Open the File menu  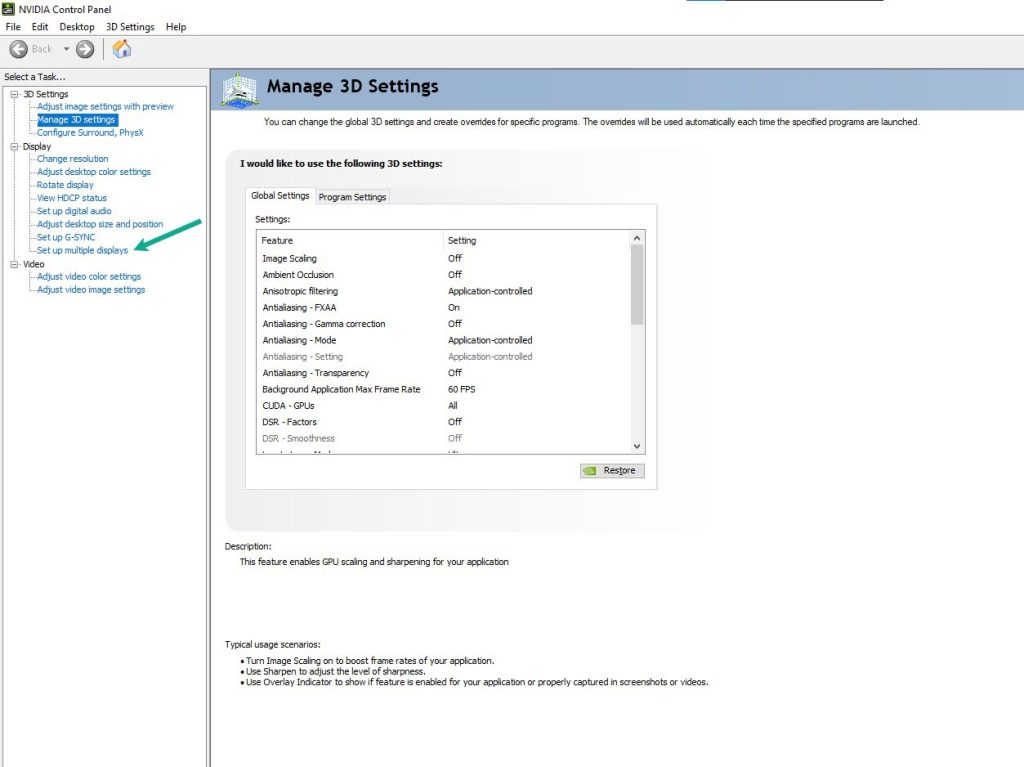[13, 27]
